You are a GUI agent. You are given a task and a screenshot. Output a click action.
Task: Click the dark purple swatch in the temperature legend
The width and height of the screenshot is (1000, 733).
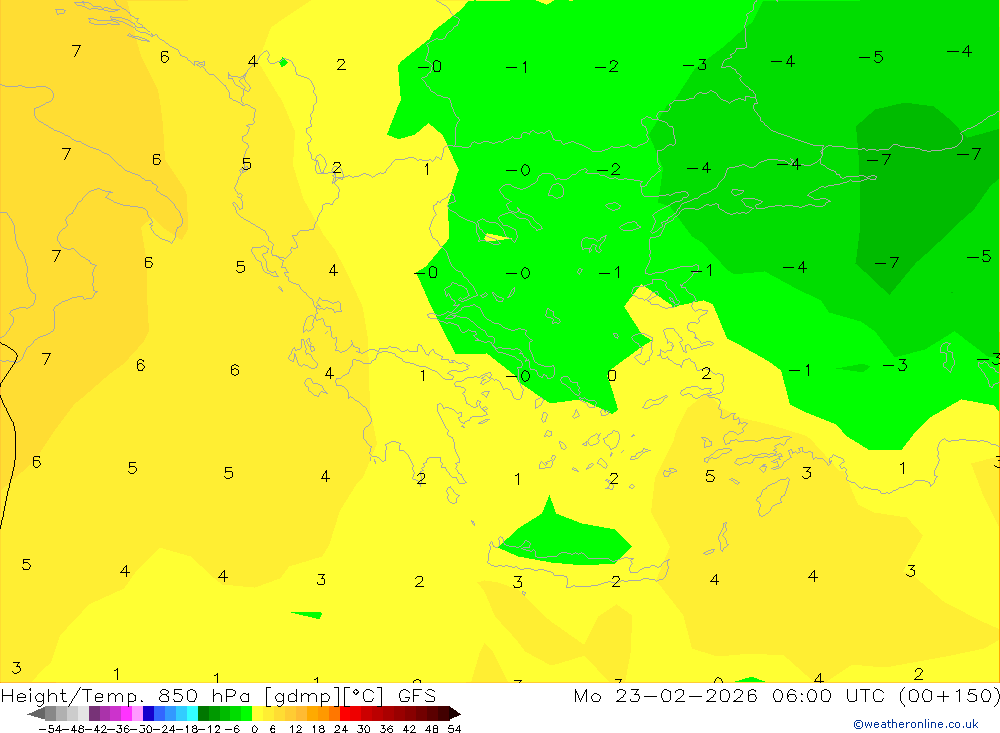click(x=94, y=713)
